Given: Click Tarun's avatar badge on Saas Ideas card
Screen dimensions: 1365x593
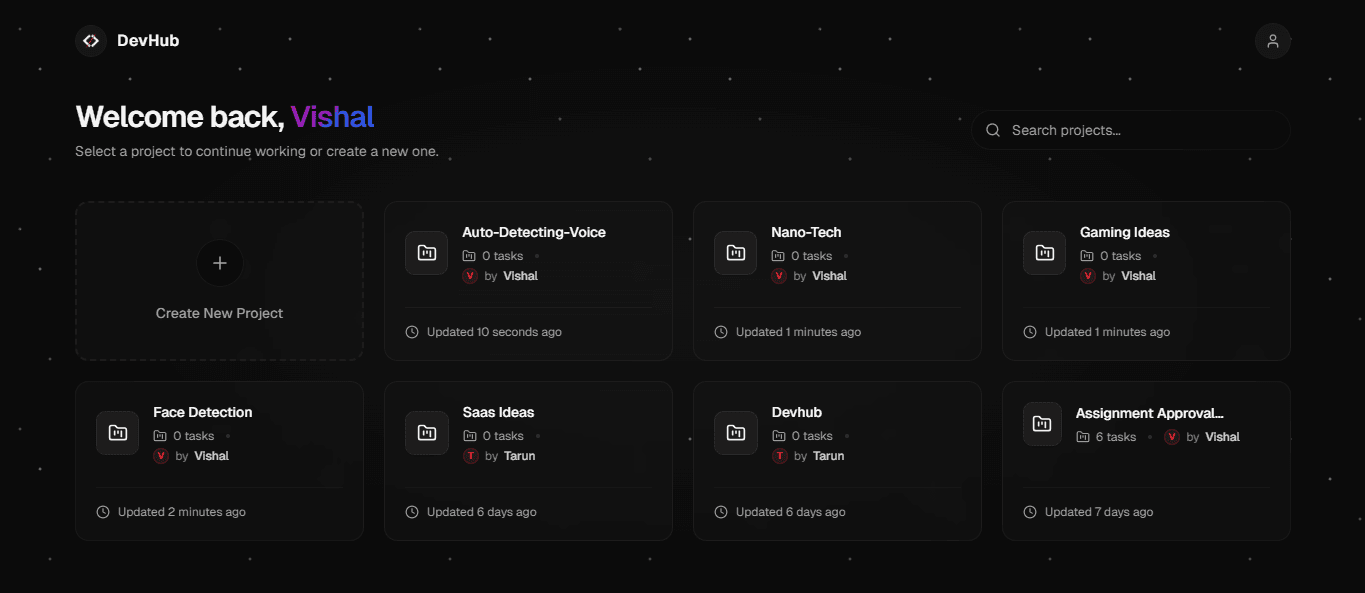Looking at the screenshot, I should click(470, 456).
